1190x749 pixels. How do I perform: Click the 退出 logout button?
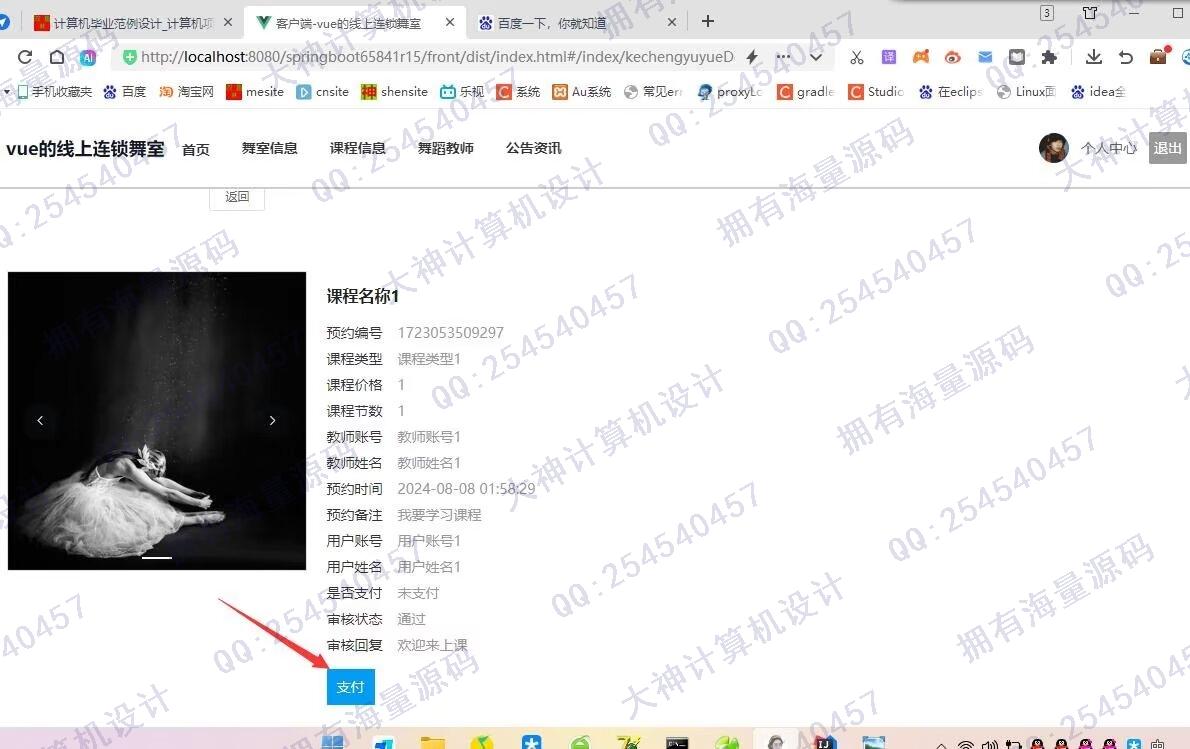pyautogui.click(x=1167, y=148)
